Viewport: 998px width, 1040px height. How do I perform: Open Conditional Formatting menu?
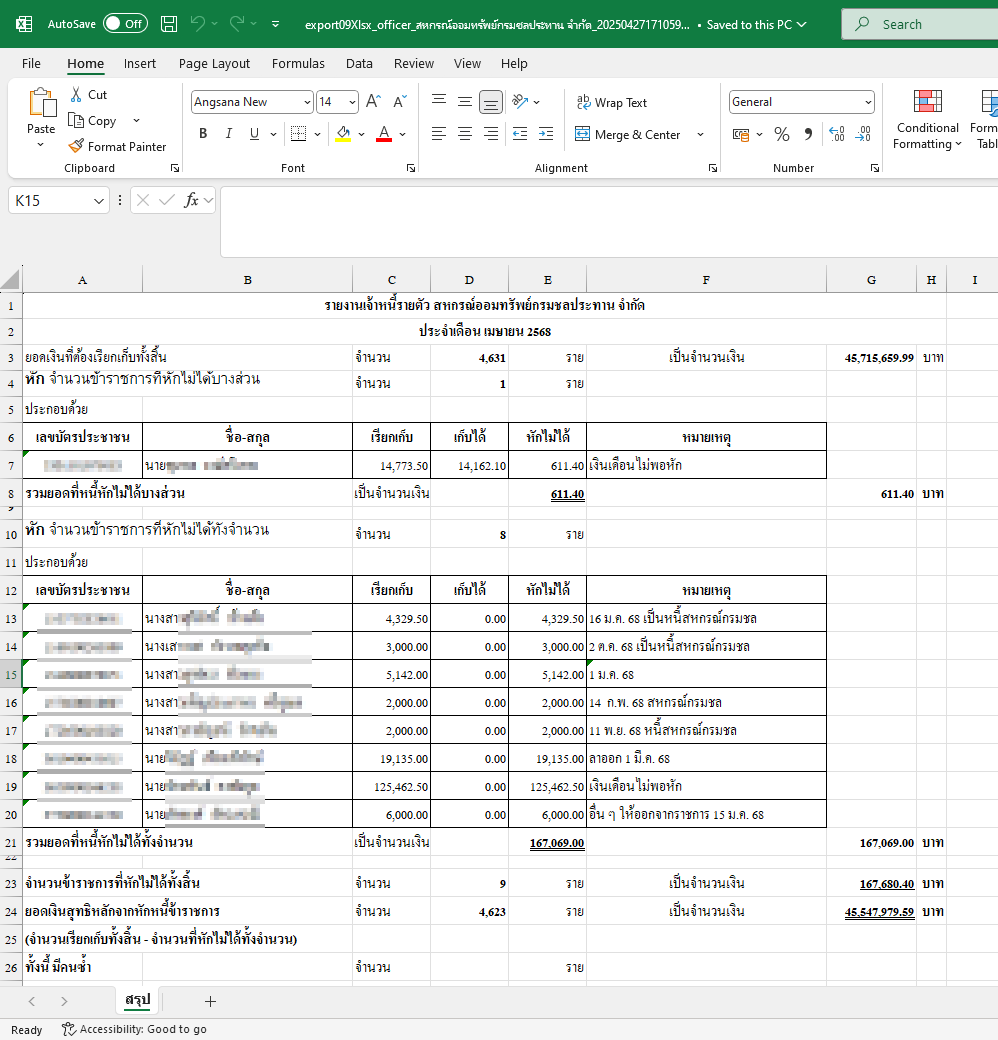(x=927, y=119)
